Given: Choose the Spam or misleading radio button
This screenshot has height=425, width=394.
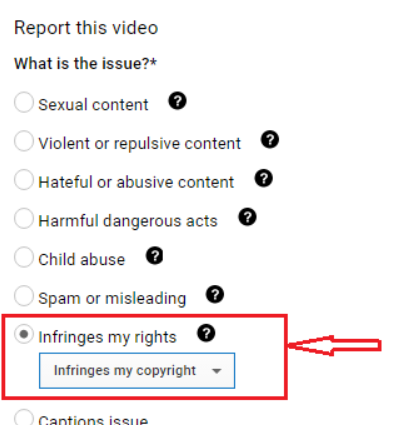Looking at the screenshot, I should click(24, 296).
